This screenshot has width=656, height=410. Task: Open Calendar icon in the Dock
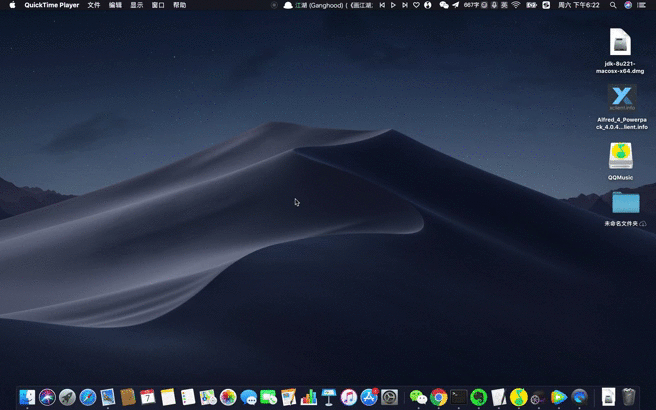click(148, 397)
